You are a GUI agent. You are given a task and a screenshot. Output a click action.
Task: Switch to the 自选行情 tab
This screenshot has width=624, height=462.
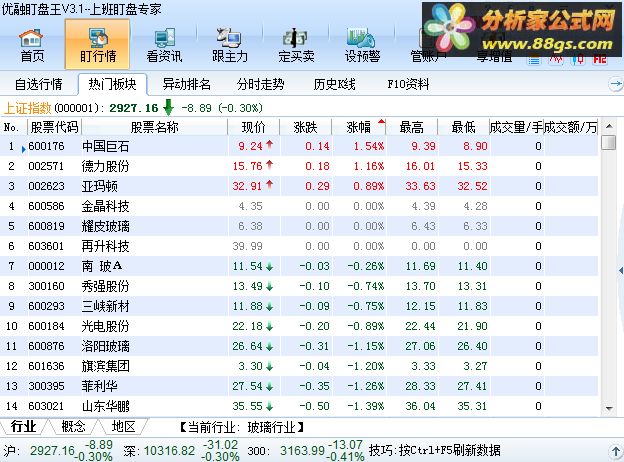click(x=39, y=84)
